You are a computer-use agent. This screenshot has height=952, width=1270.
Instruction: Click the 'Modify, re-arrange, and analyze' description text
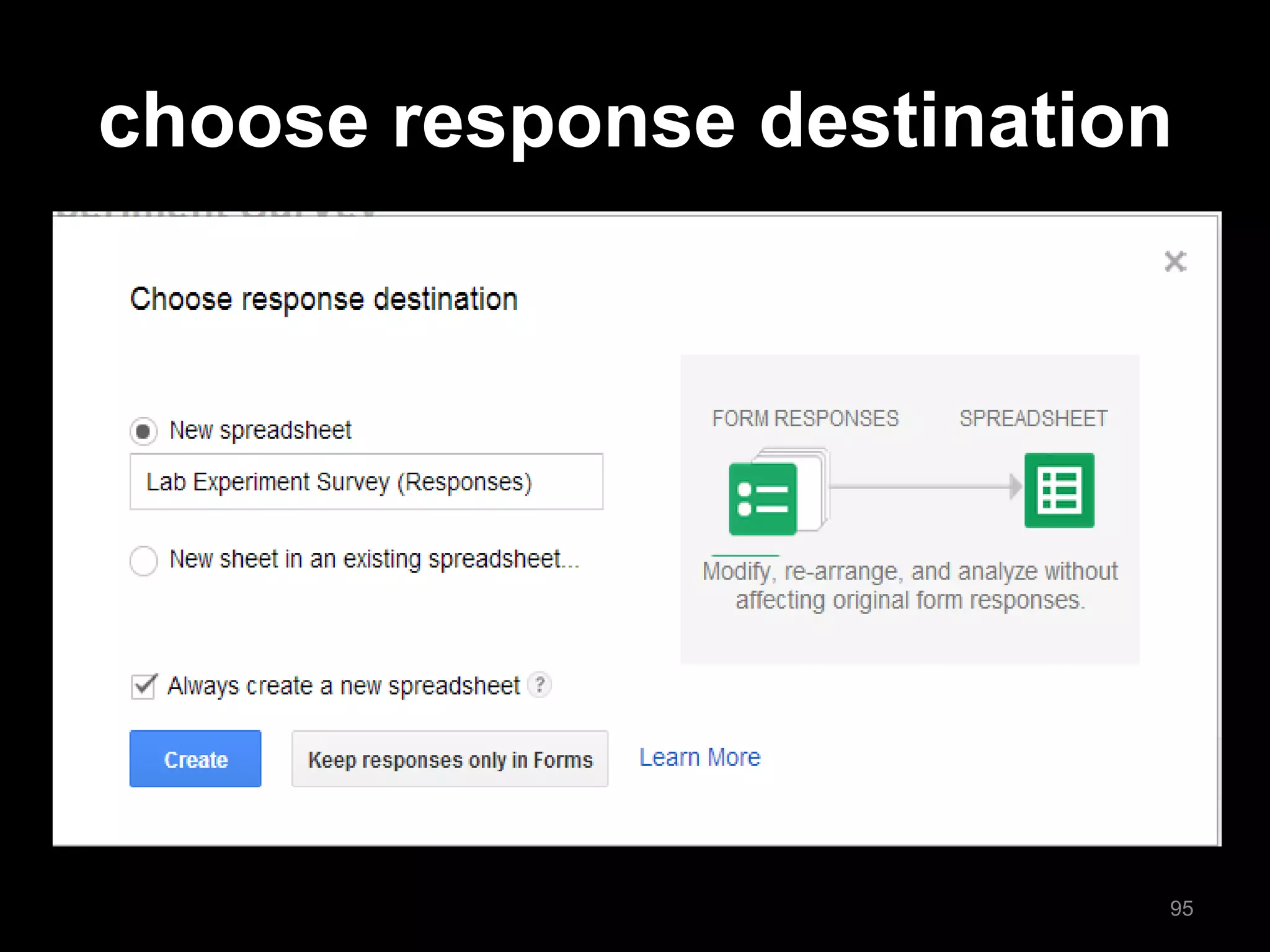pos(910,586)
